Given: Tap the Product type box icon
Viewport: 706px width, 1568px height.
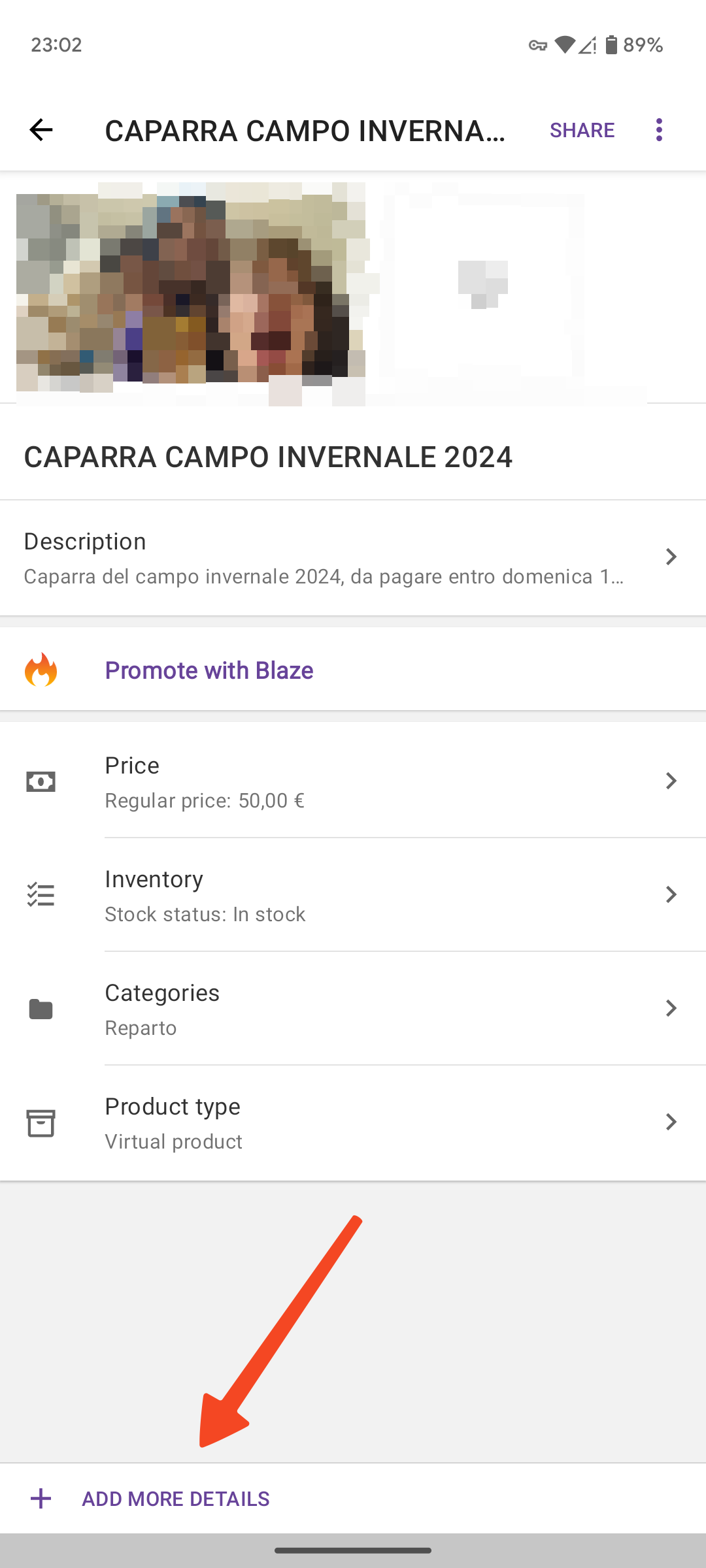Looking at the screenshot, I should pyautogui.click(x=41, y=1123).
